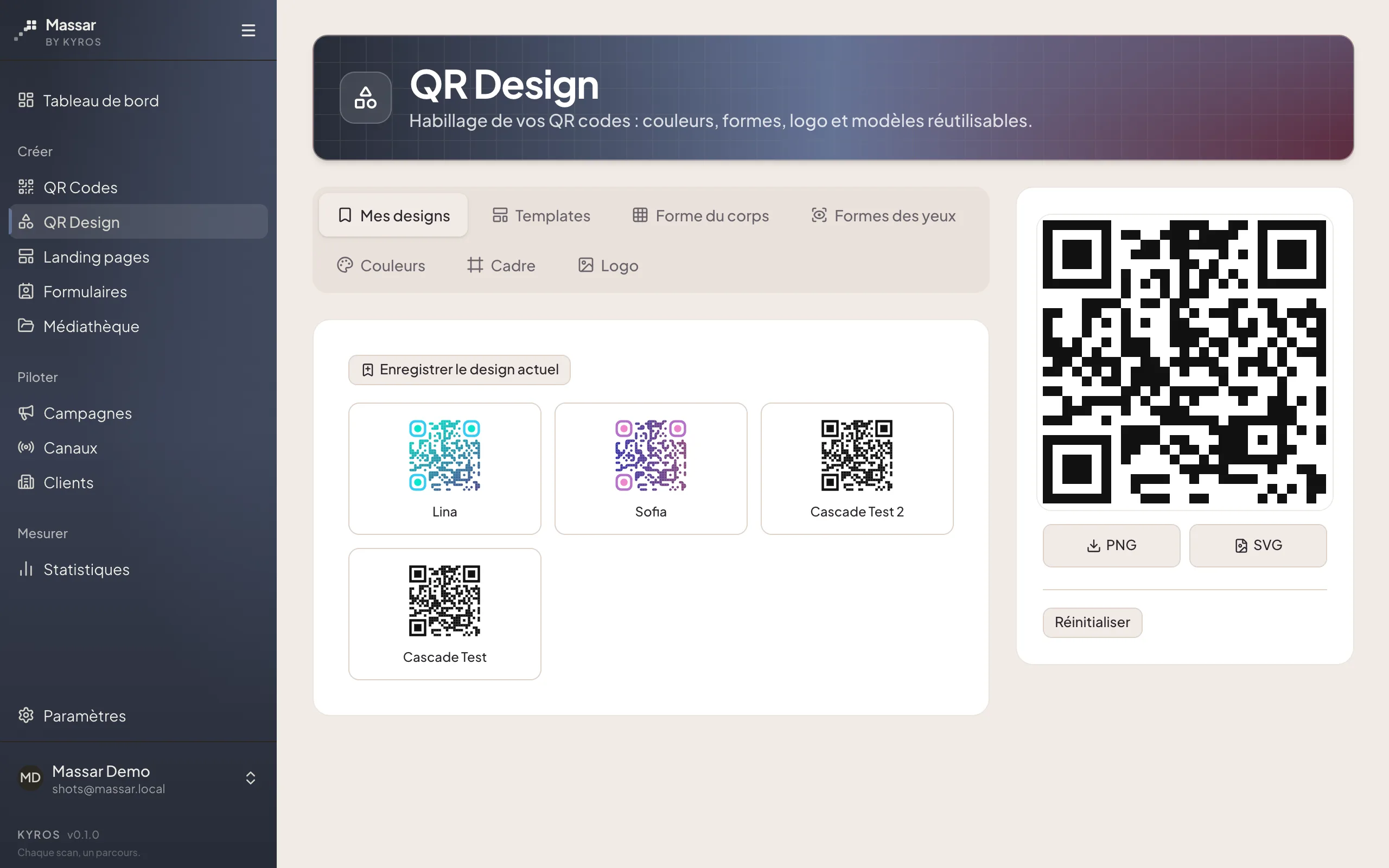Click the large QR code preview
The image size is (1389, 868).
(1184, 362)
